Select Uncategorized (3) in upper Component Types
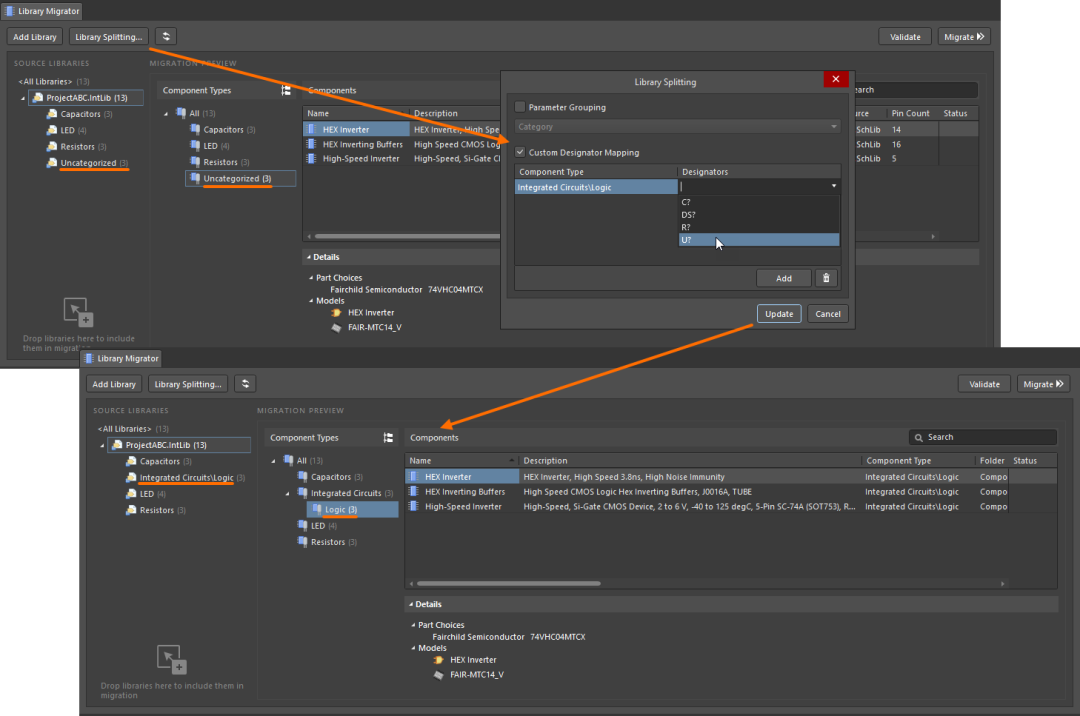The image size is (1080, 716). coord(240,178)
